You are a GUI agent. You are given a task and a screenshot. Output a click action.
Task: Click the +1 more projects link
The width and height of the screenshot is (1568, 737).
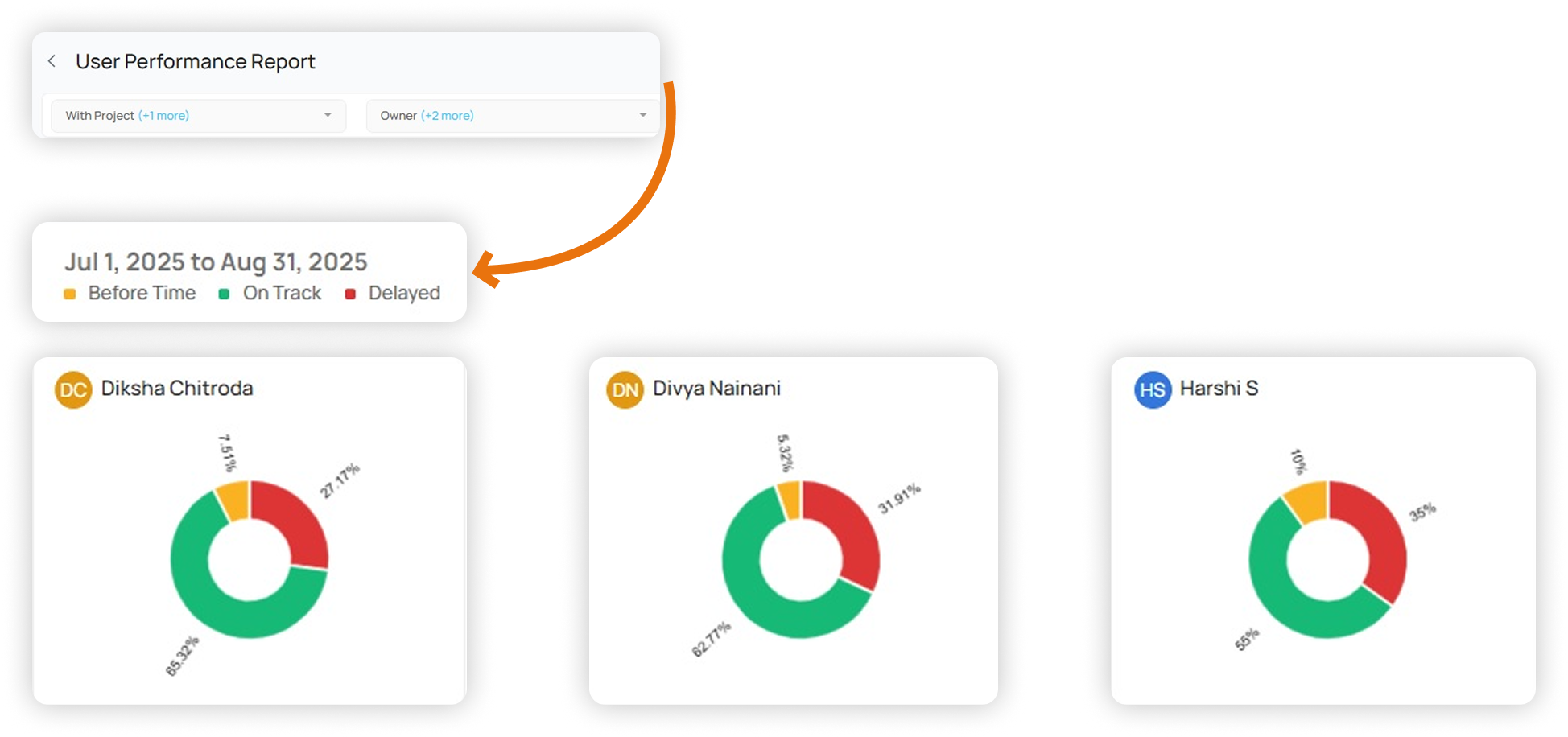click(x=163, y=116)
